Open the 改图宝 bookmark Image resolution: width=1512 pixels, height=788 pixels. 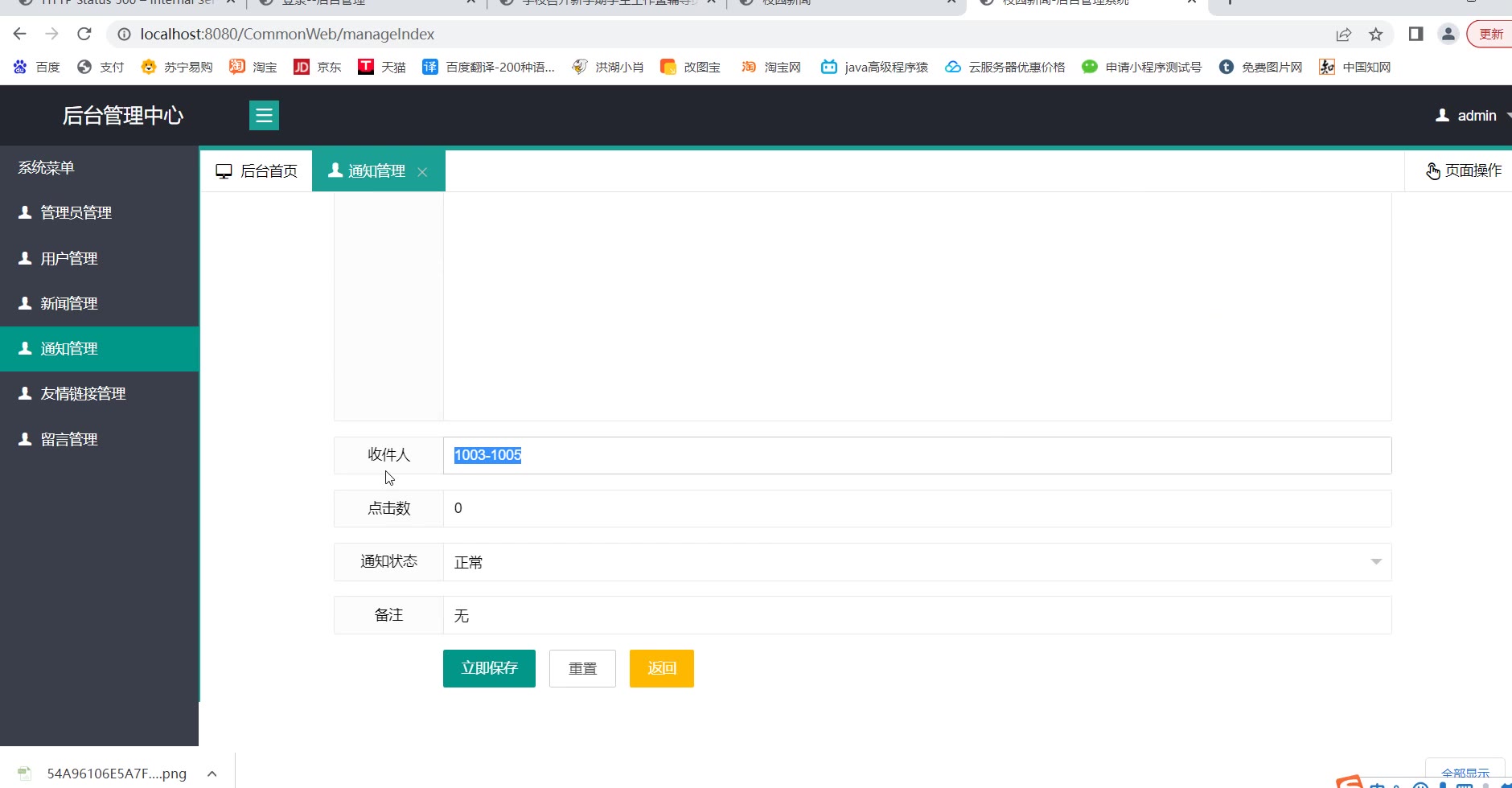tap(691, 67)
